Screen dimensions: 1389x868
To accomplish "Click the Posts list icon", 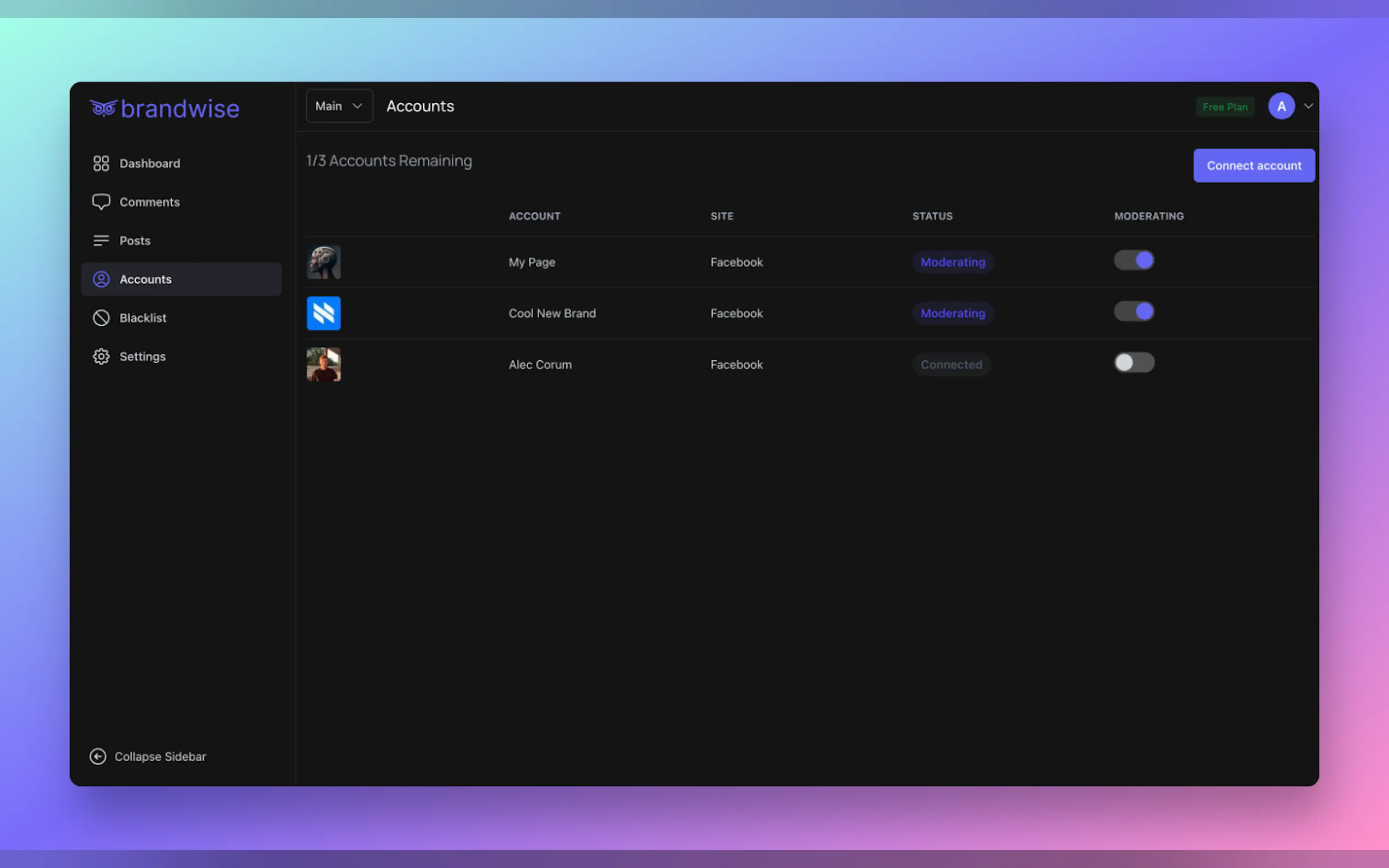I will [x=101, y=241].
